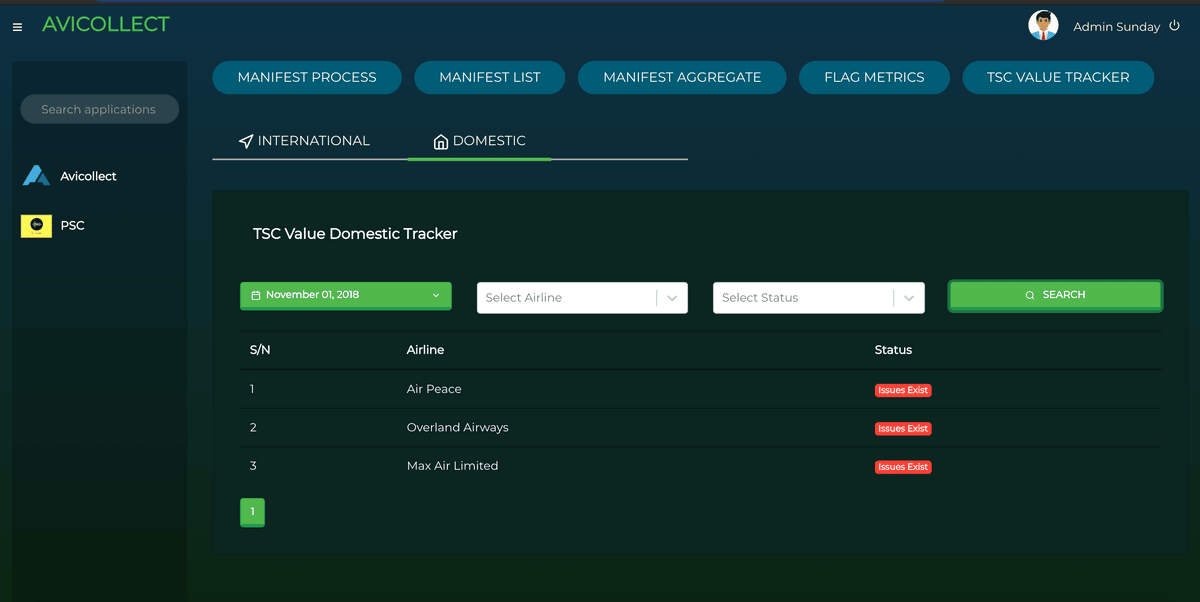
Task: Click the calendar icon in date picker
Action: pyautogui.click(x=256, y=296)
